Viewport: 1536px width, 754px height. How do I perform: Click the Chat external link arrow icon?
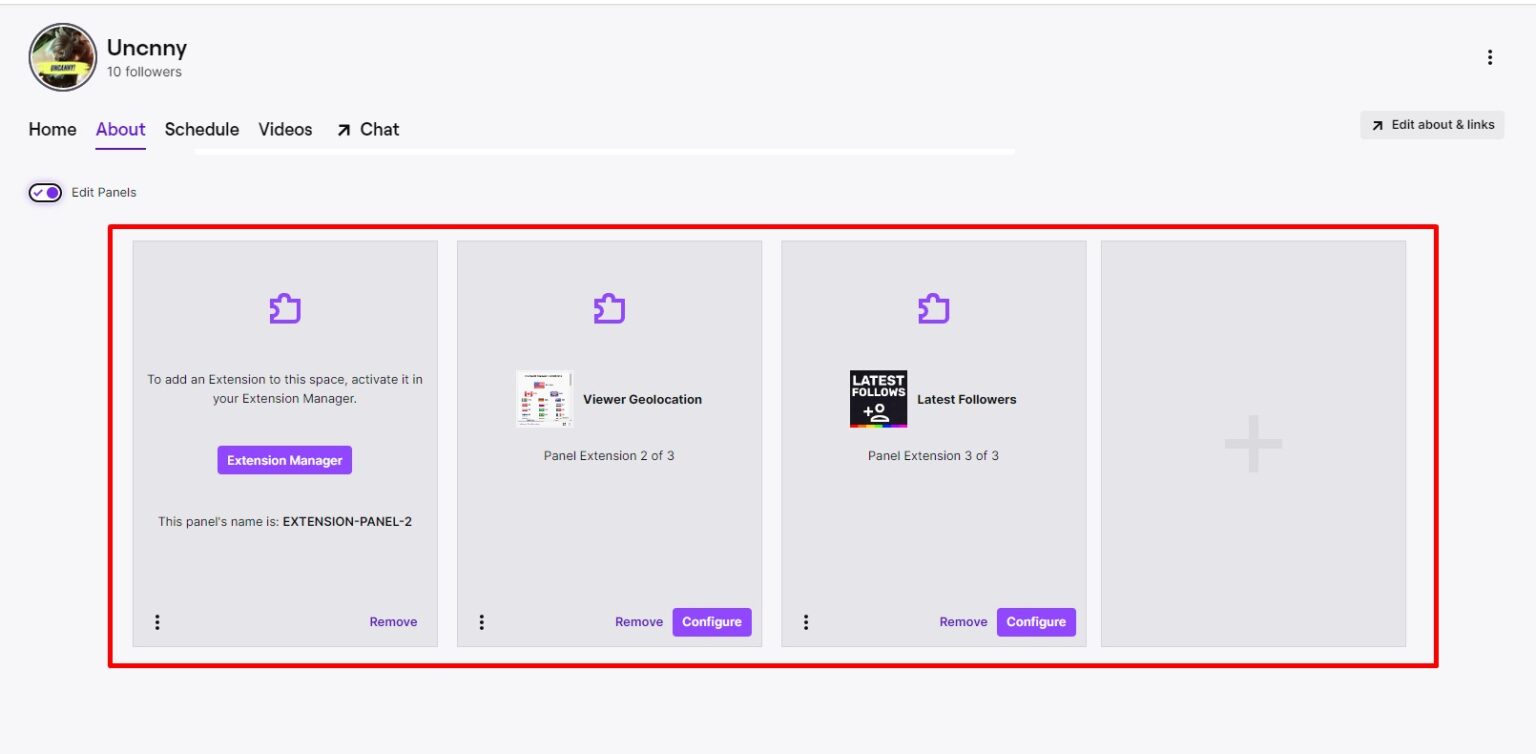pos(343,129)
